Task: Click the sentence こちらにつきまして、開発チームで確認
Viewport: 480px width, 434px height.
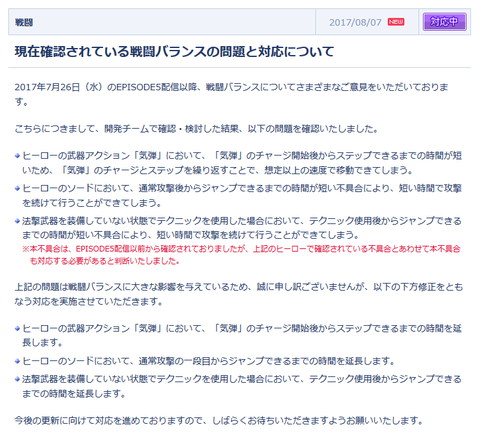Action: tap(196, 129)
